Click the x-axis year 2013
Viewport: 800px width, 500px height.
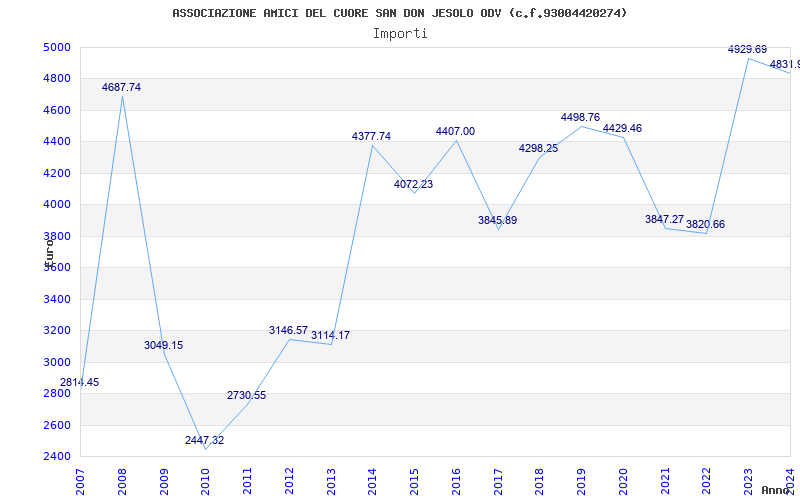(x=331, y=482)
